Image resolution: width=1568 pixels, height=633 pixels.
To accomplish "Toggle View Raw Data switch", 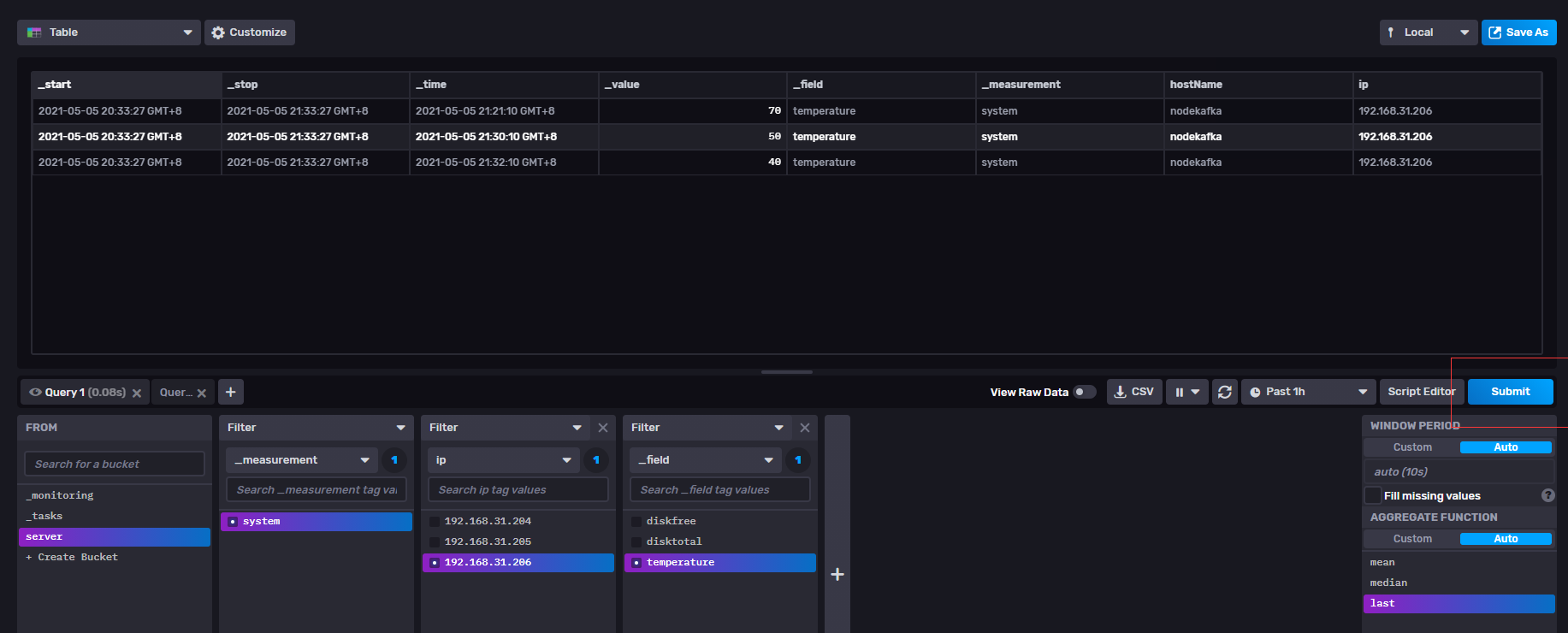I will click(x=1084, y=392).
